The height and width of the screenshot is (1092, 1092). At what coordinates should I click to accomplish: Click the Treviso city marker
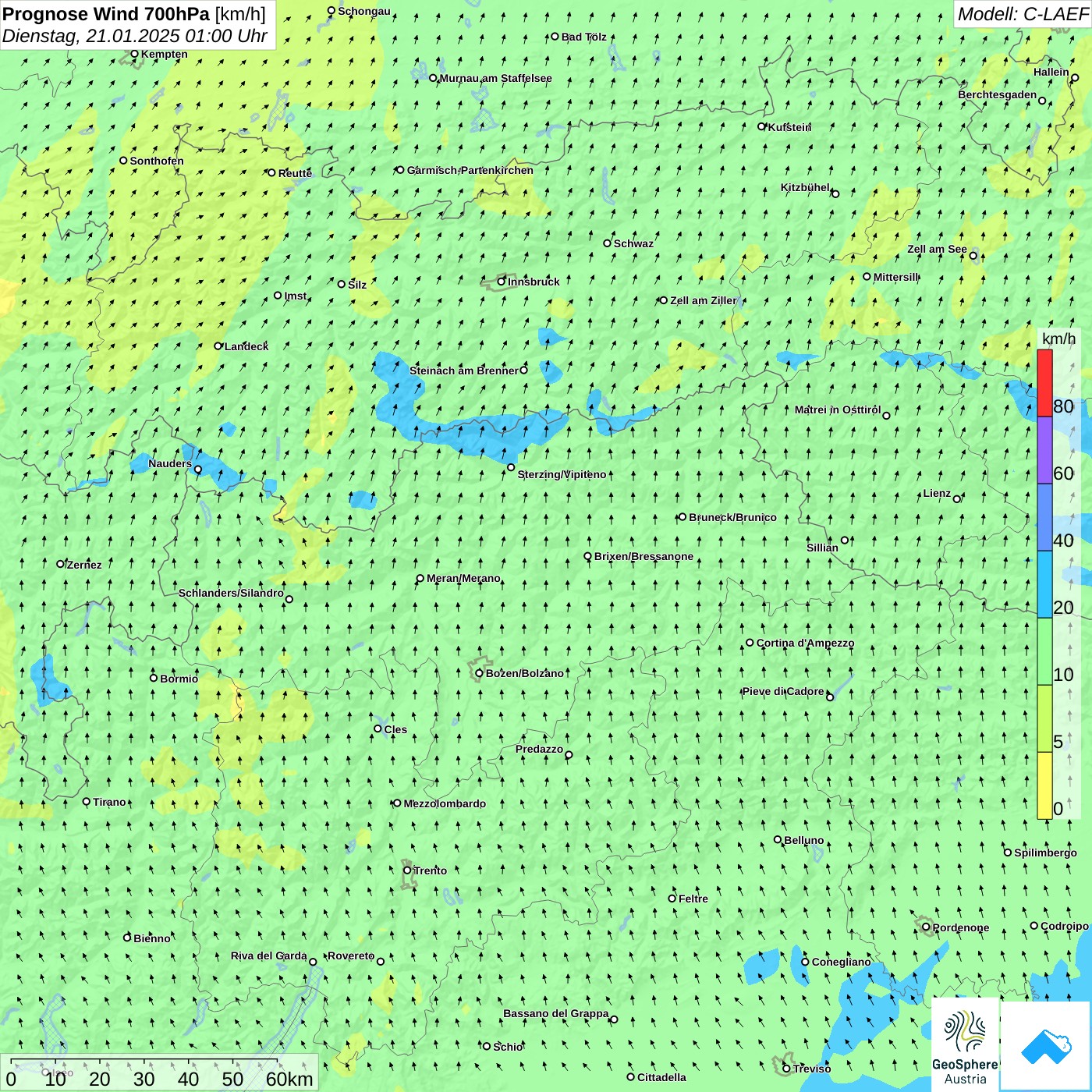(x=787, y=1069)
